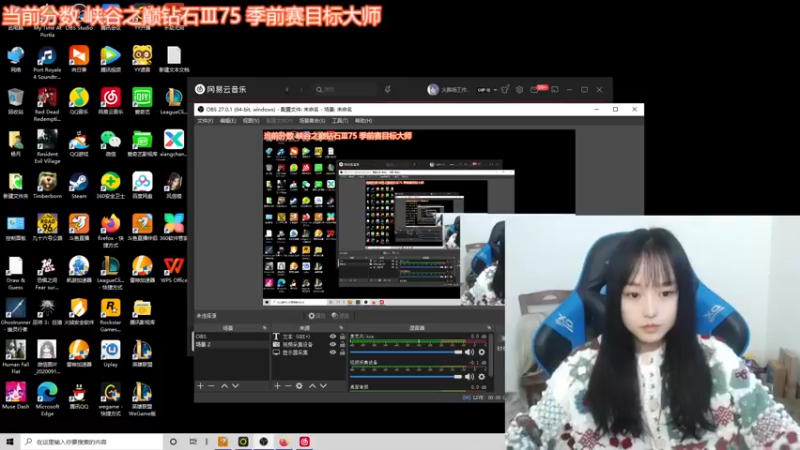Pop out the 混音器 dock panel

[x=489, y=328]
